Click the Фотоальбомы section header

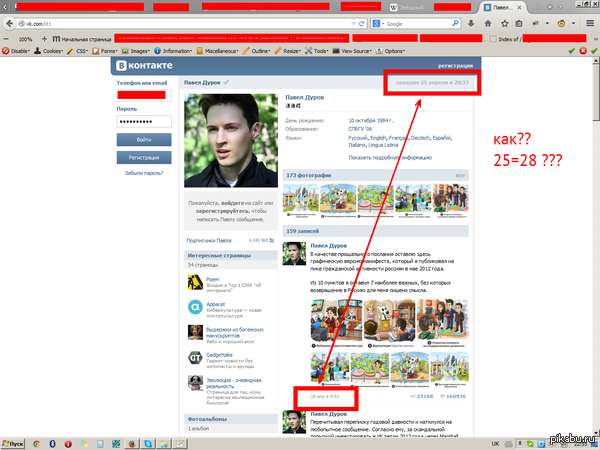[x=231, y=419]
